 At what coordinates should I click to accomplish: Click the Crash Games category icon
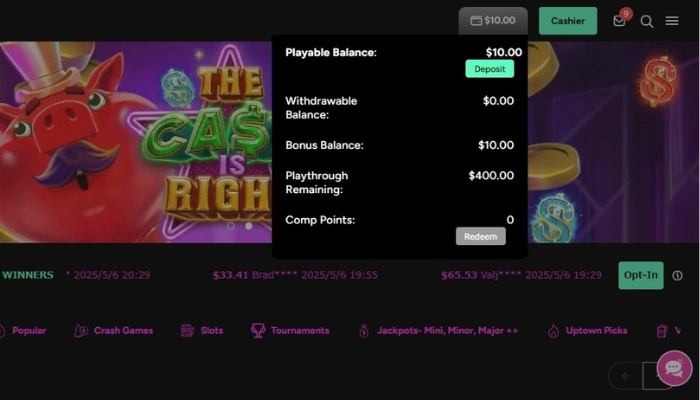(81, 330)
